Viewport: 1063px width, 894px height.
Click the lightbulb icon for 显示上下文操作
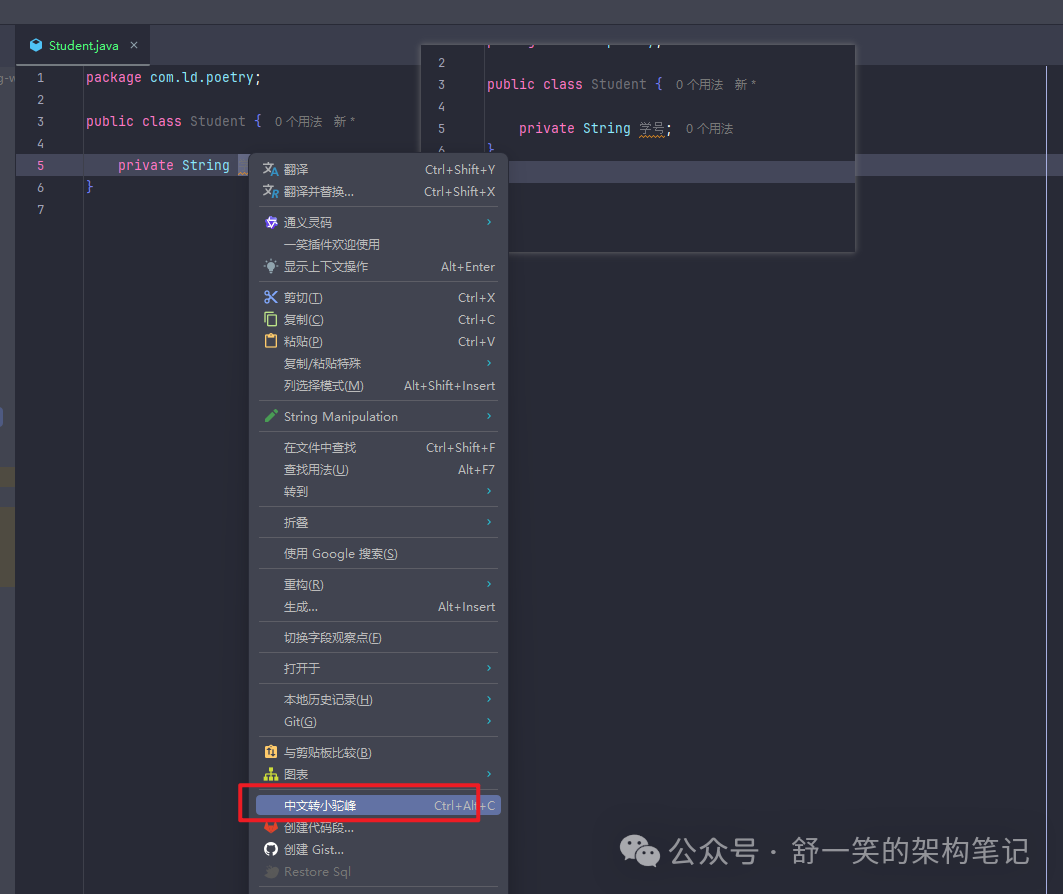(270, 266)
